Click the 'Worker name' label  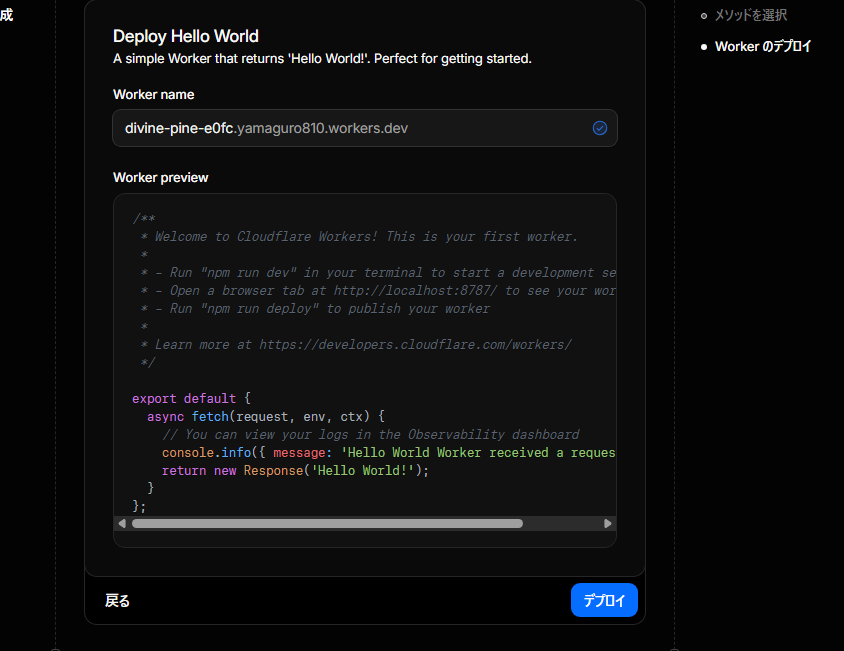click(153, 94)
